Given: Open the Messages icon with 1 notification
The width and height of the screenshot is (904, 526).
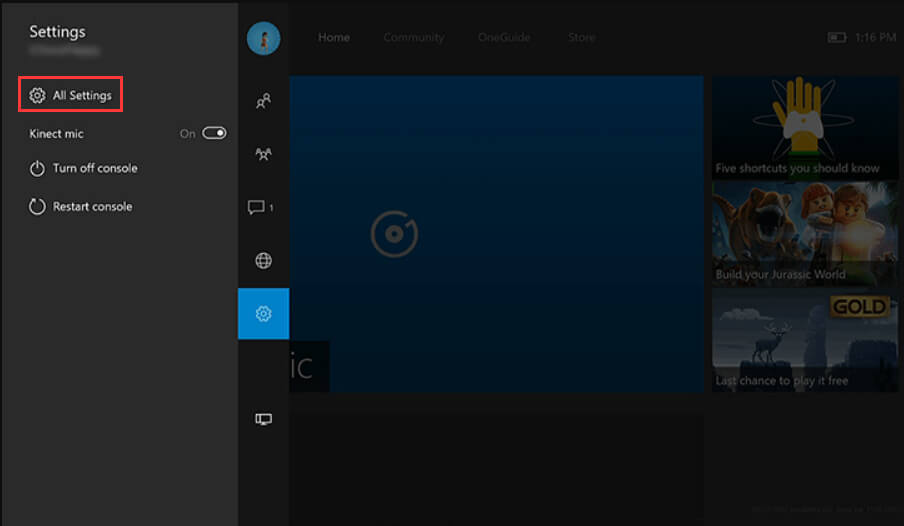Looking at the screenshot, I should point(260,207).
